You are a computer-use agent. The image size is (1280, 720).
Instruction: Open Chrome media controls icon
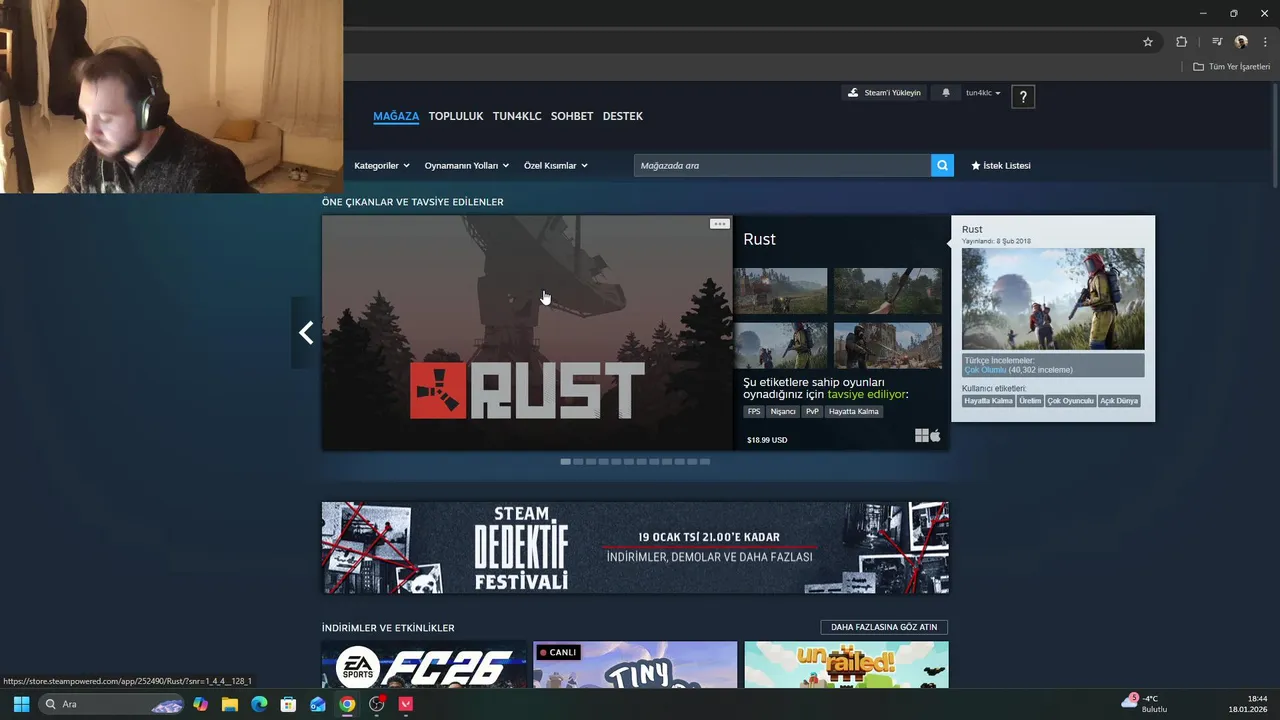[x=1217, y=42]
